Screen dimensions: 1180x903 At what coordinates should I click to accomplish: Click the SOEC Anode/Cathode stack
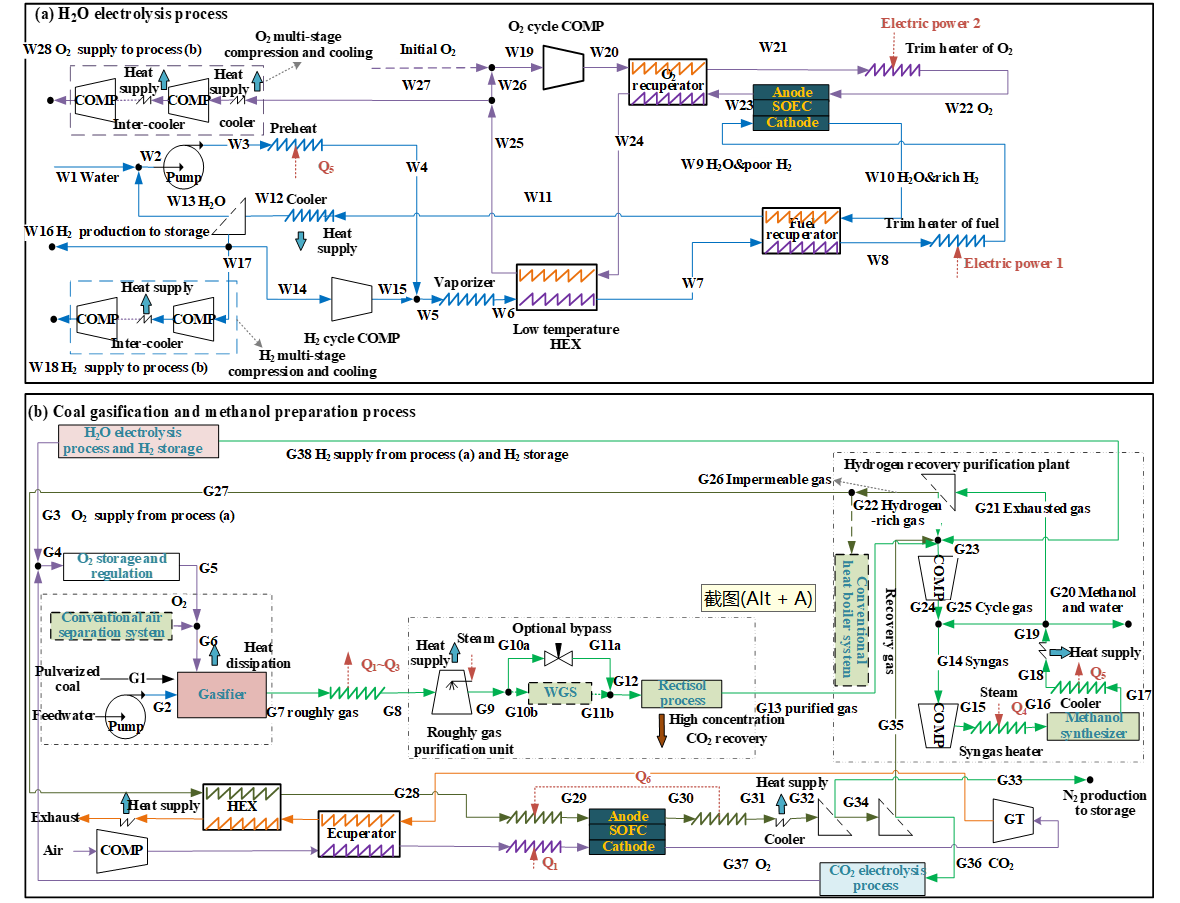793,107
